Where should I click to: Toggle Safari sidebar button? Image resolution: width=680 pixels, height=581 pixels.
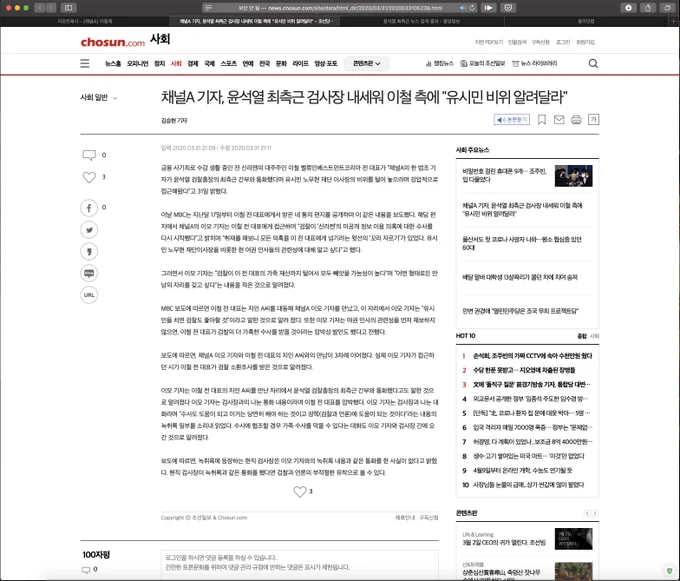click(x=69, y=8)
